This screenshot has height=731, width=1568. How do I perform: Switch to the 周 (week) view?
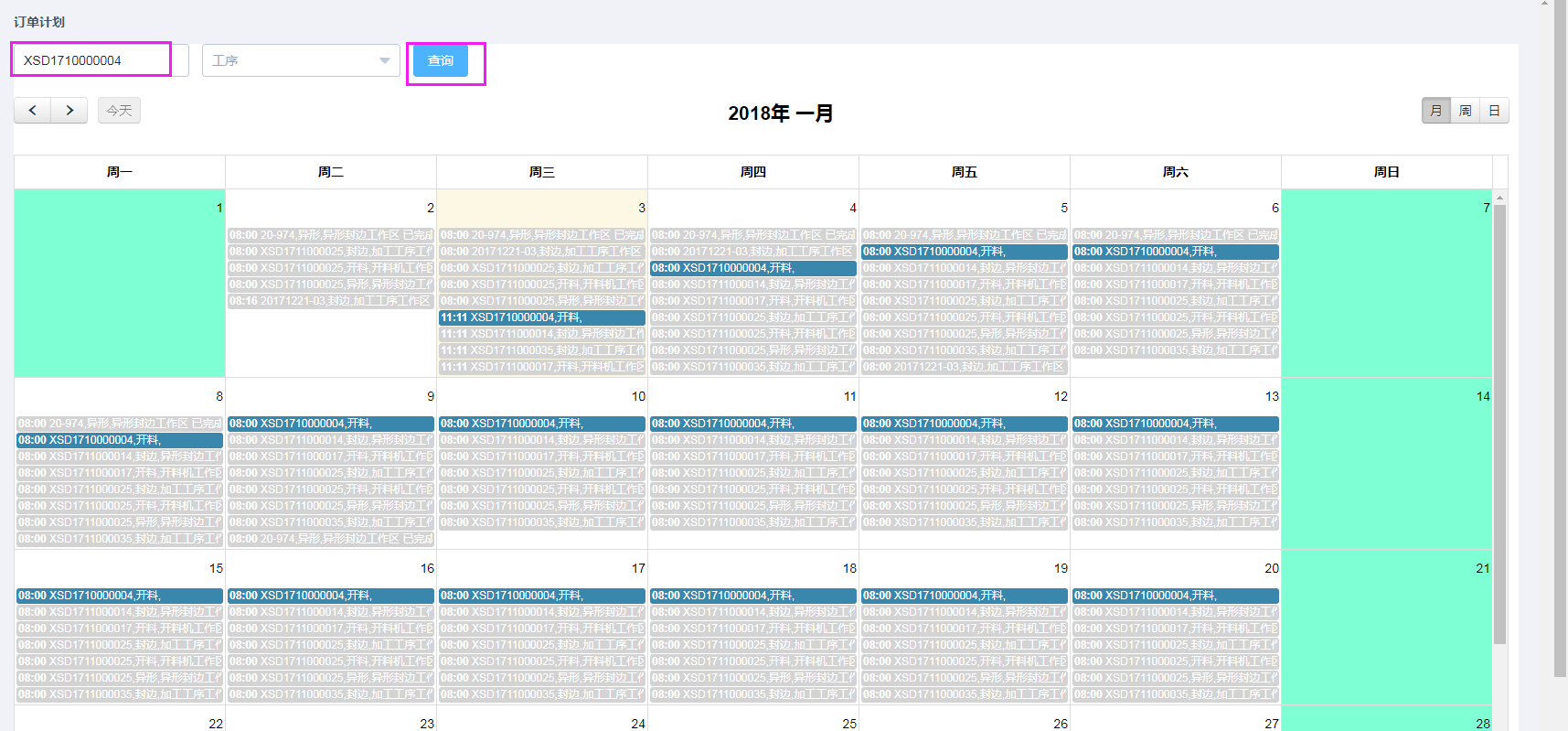tap(1465, 111)
